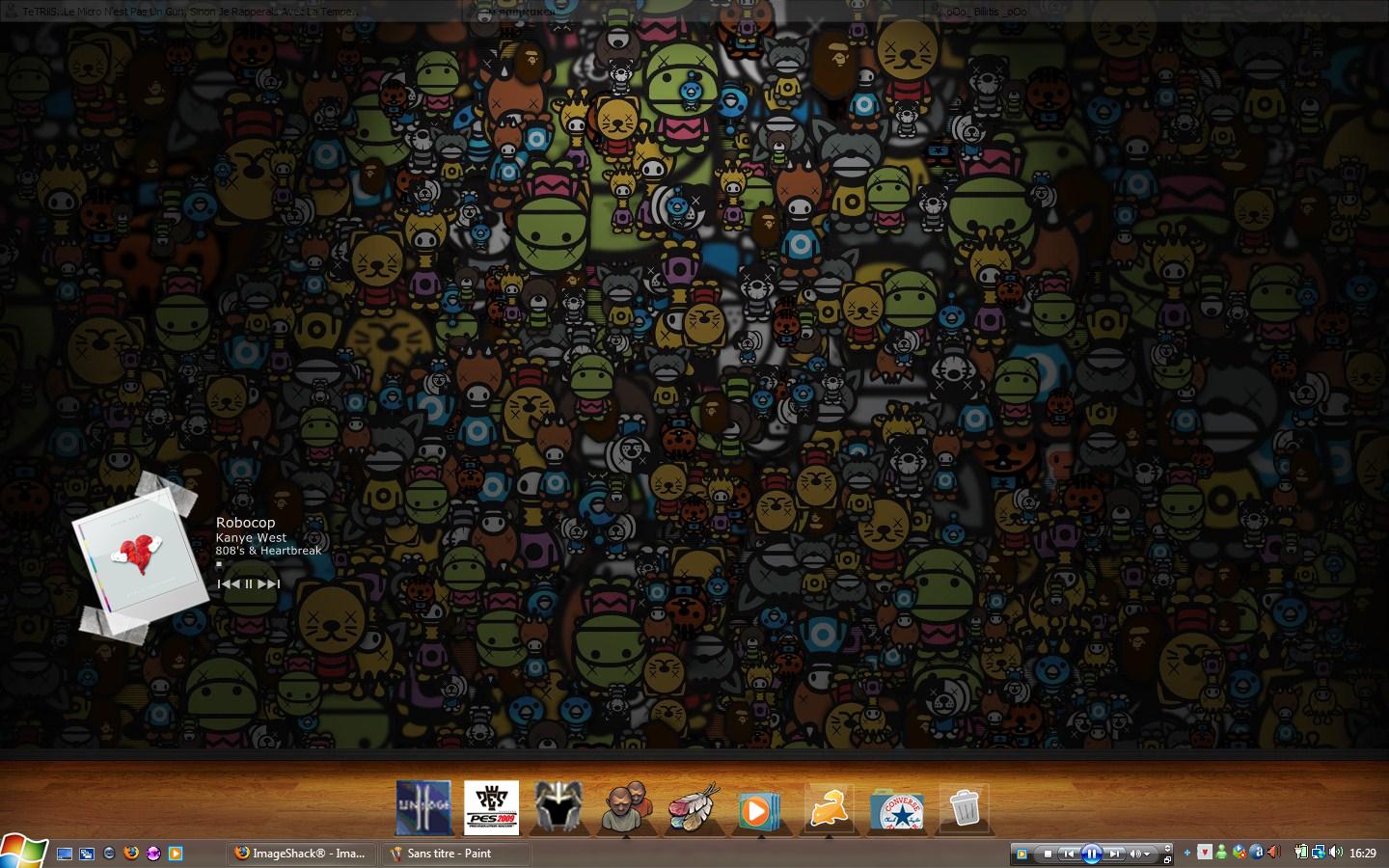Click the red muted speaker tray icon

pyautogui.click(x=1273, y=853)
